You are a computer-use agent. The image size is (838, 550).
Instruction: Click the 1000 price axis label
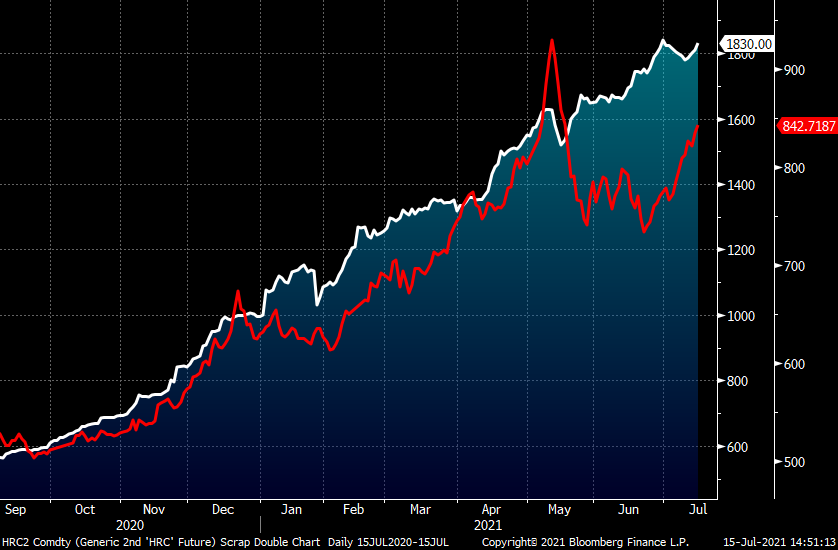741,316
